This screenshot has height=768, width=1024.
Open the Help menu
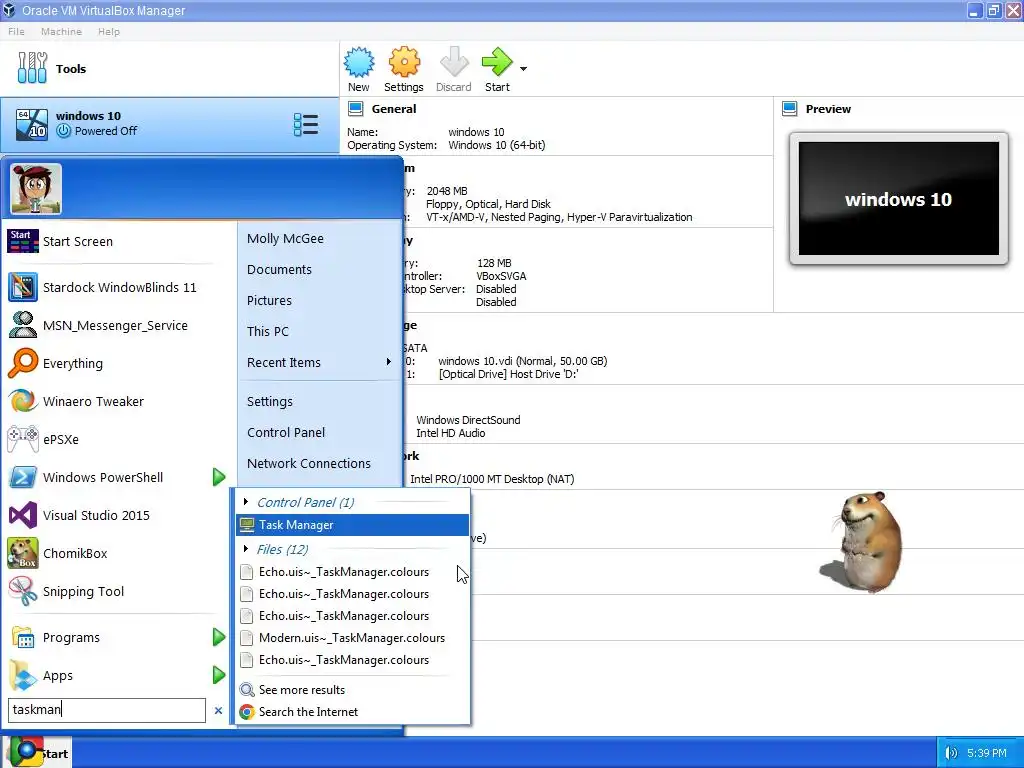109,31
